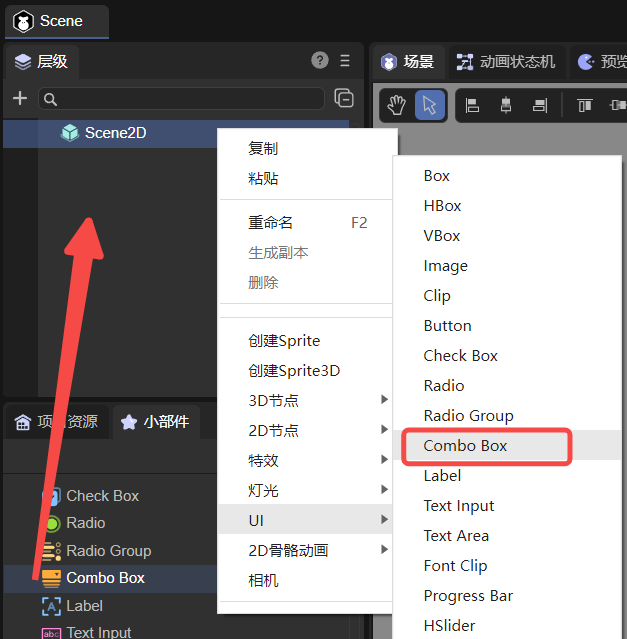Select Radio Group in widgets list
The width and height of the screenshot is (627, 639).
click(x=108, y=551)
